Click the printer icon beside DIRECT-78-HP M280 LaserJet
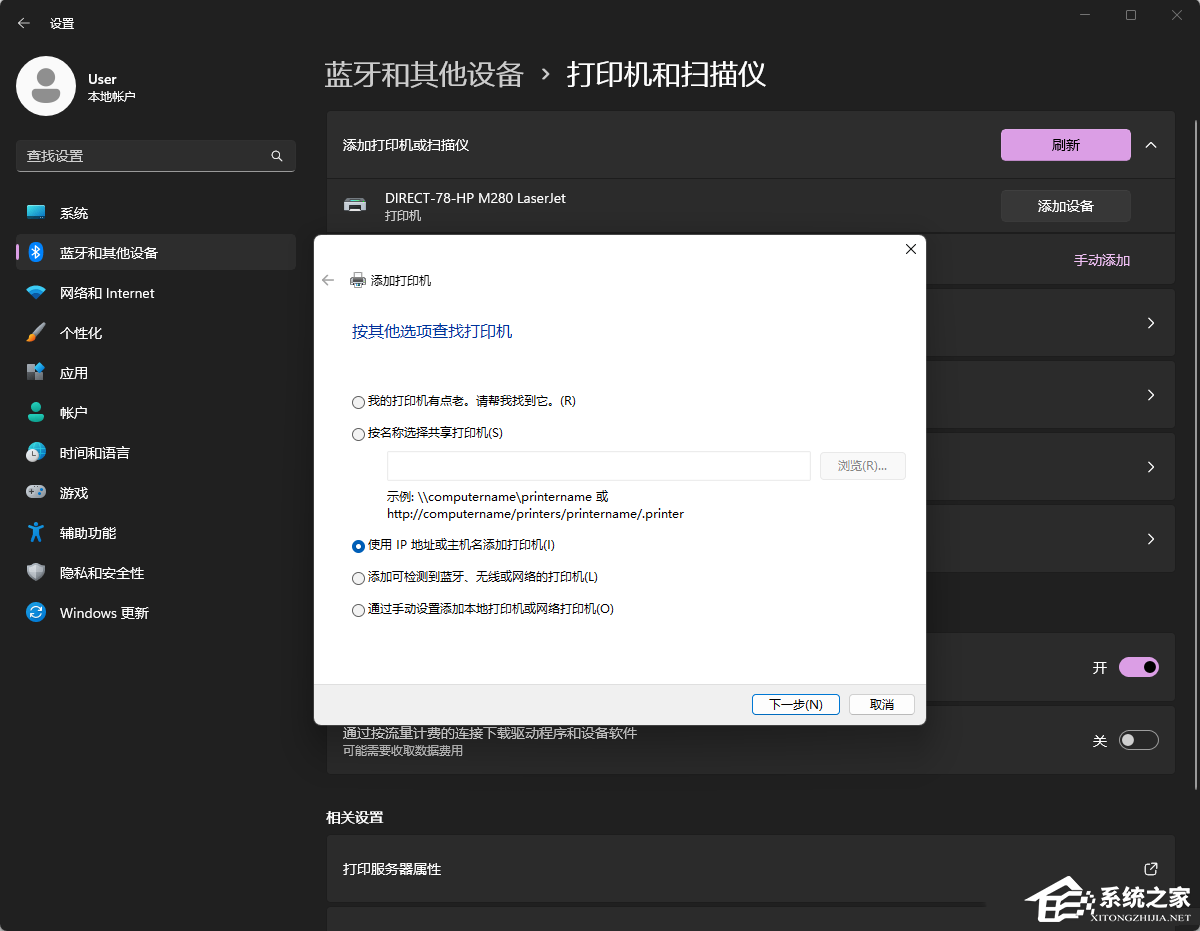This screenshot has height=931, width=1200. 355,205
